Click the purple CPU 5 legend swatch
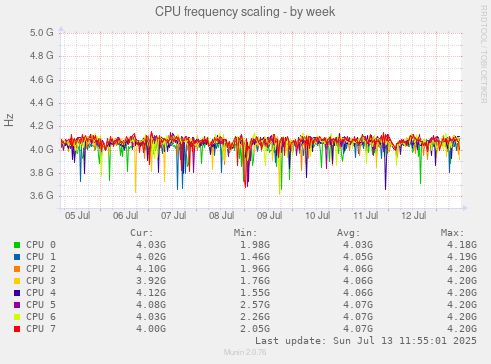The height and width of the screenshot is (364, 491). [17, 305]
